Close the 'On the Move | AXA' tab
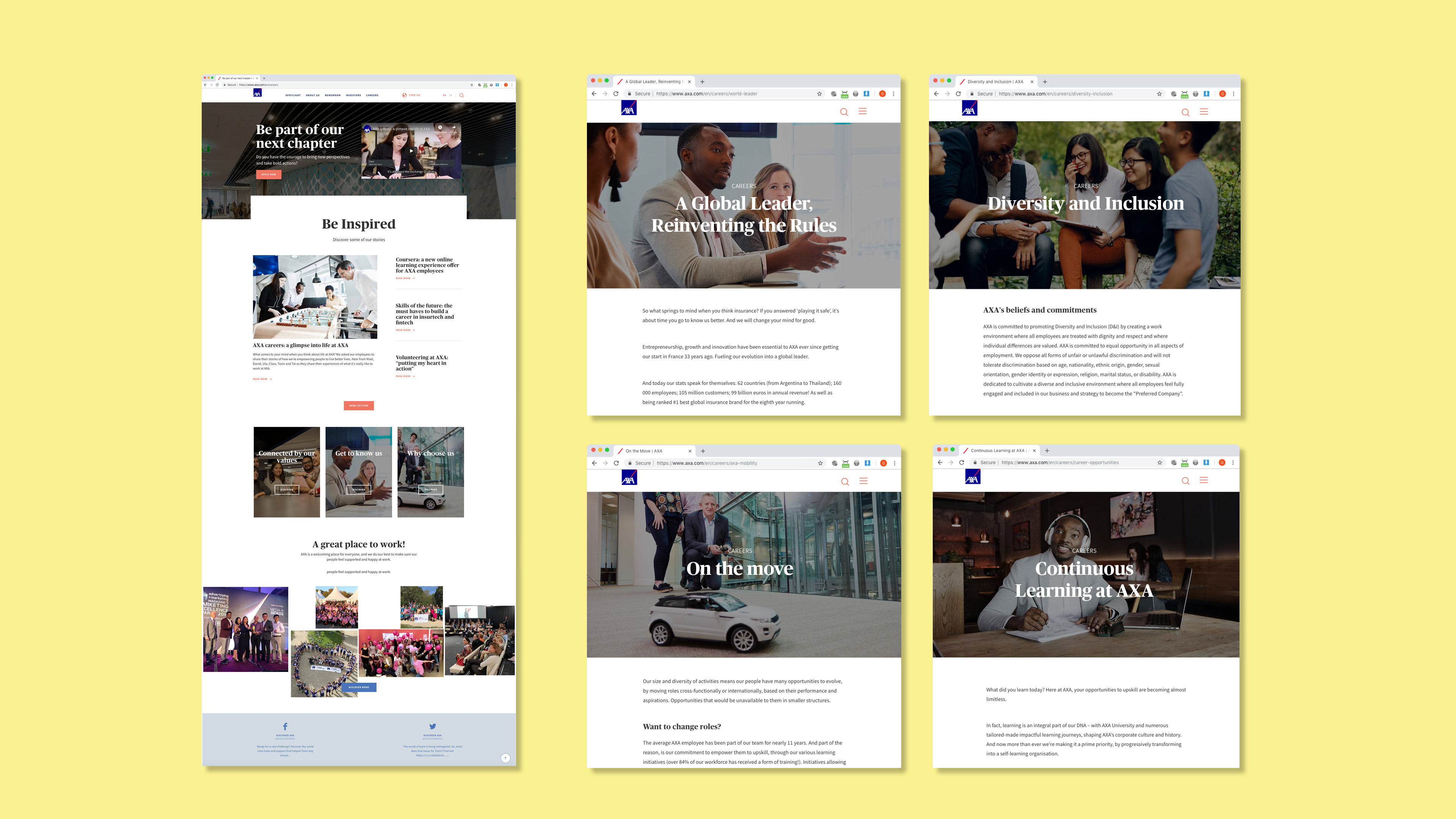This screenshot has width=1456, height=819. click(690, 451)
